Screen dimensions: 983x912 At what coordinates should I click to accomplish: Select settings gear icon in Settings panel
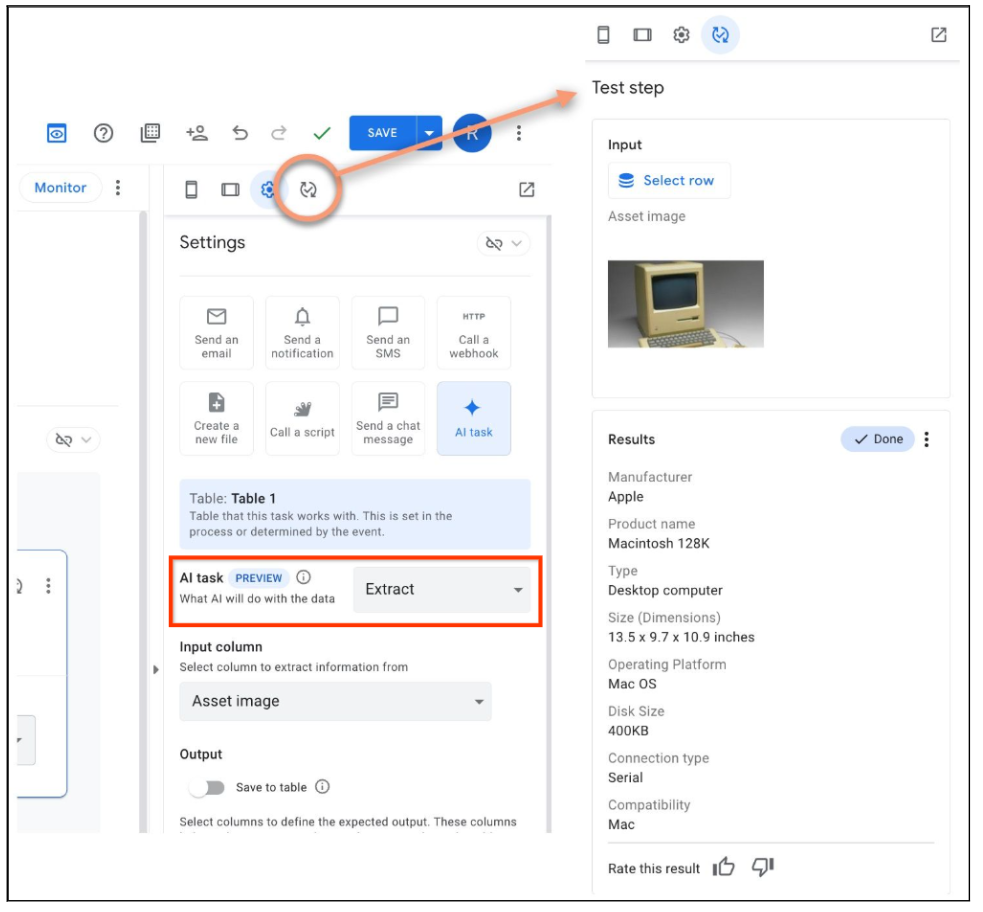[268, 189]
